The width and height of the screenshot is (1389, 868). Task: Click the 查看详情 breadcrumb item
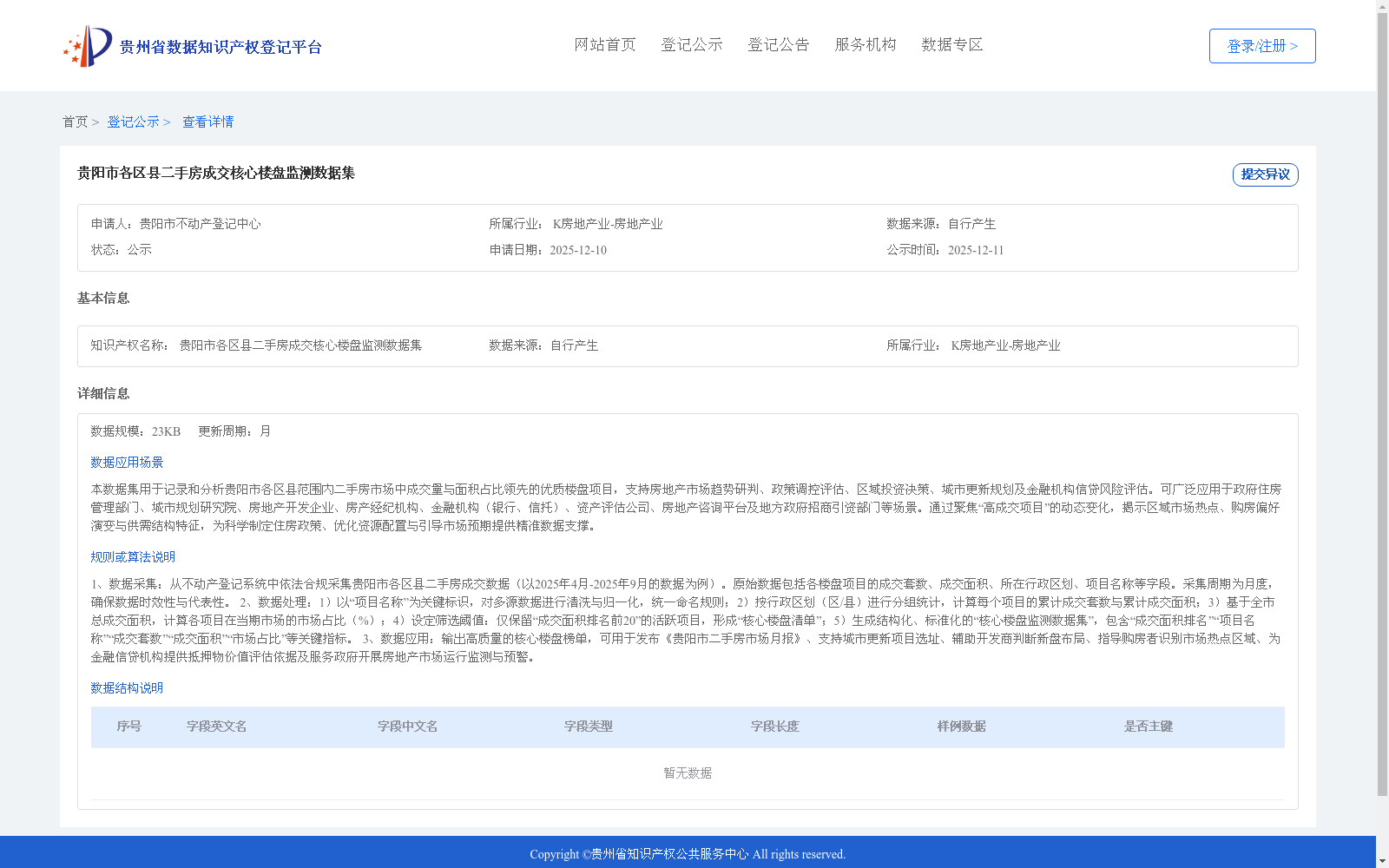[207, 122]
